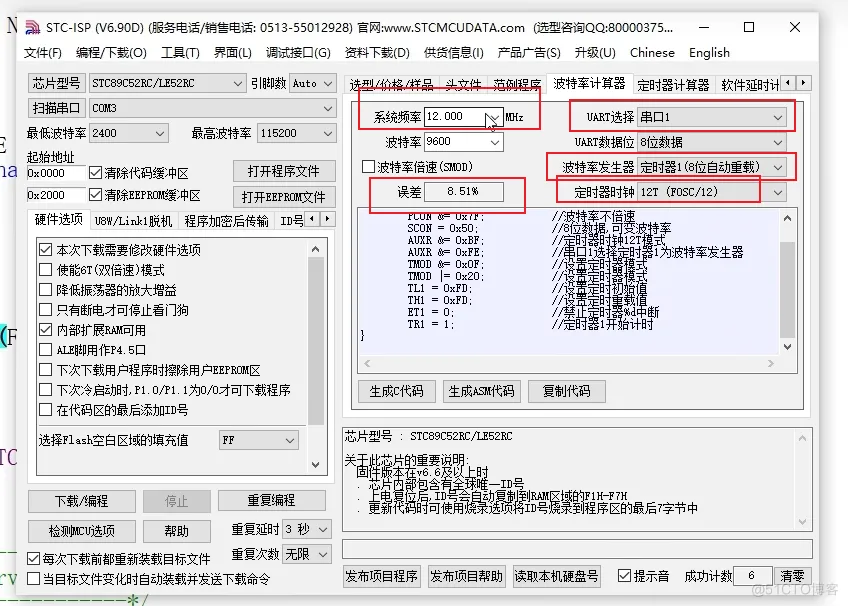Image resolution: width=848 pixels, height=606 pixels.
Task: Click 打开EEPROM文件 button
Action: click(284, 197)
